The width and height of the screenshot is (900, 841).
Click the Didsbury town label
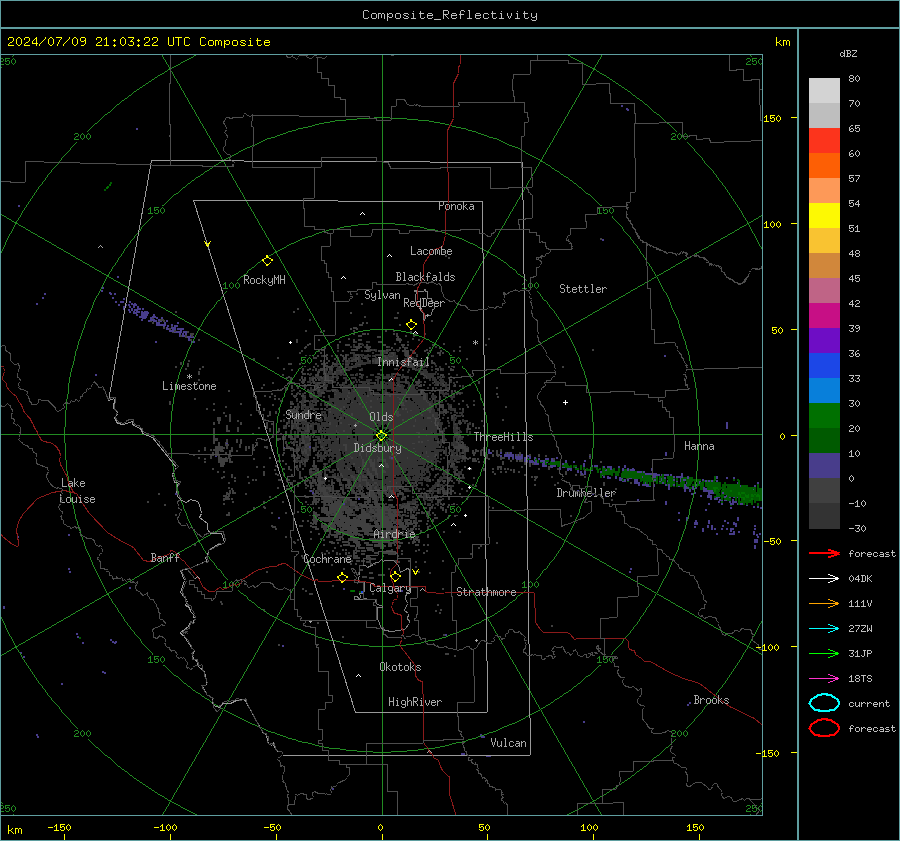point(377,448)
